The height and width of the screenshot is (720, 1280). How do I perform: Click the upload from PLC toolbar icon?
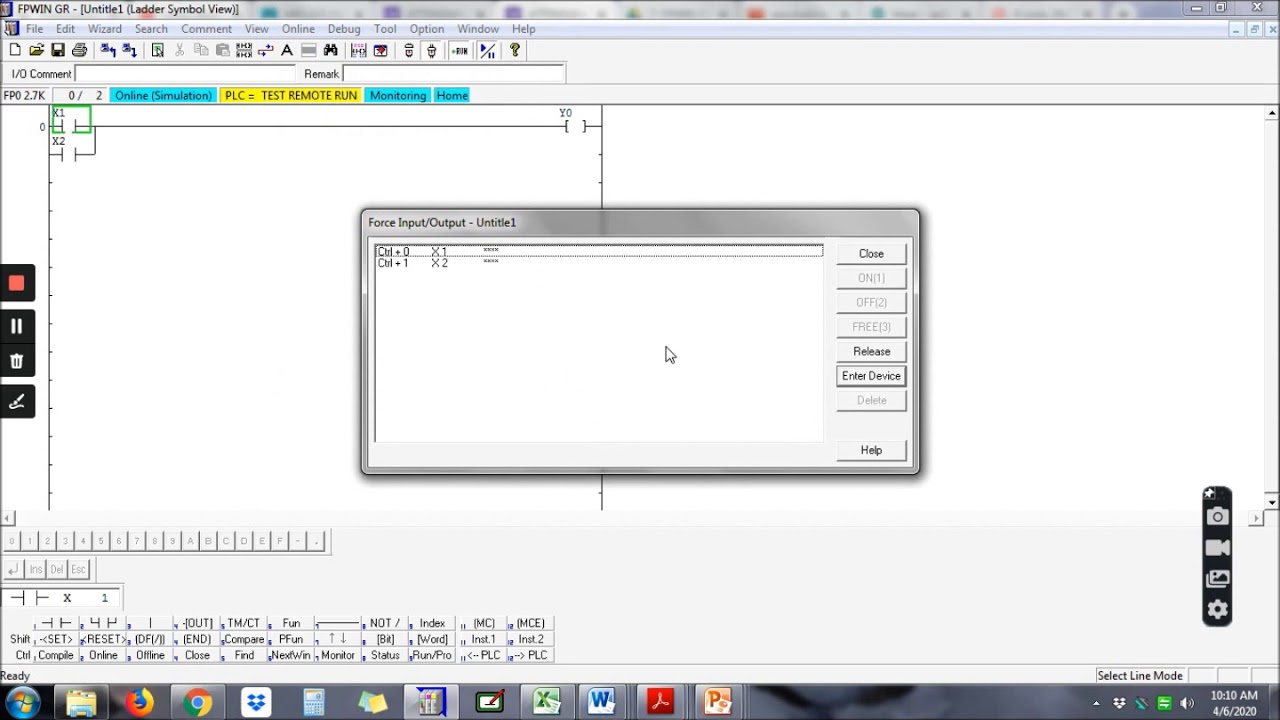(107, 50)
